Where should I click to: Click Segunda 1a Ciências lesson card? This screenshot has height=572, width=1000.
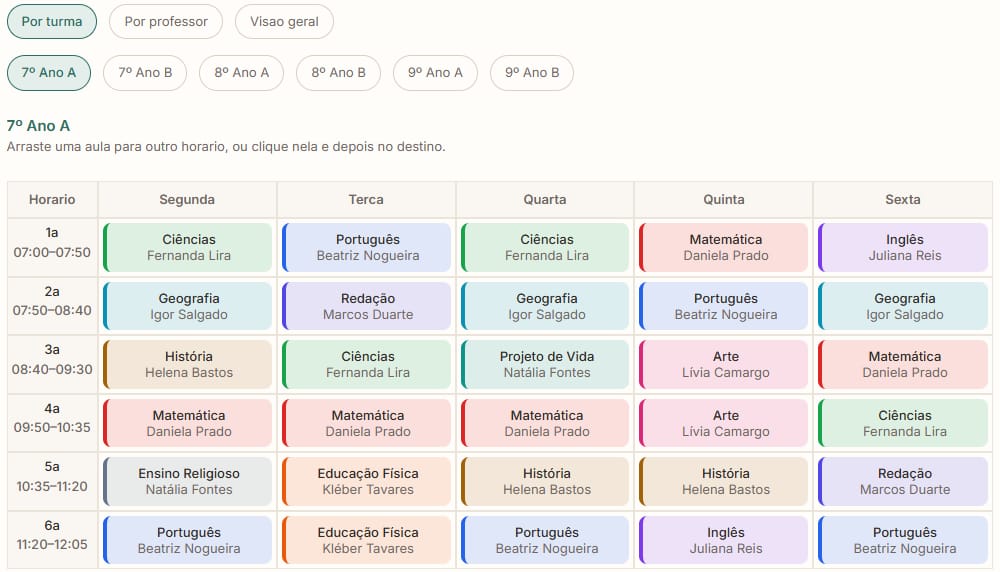(188, 247)
